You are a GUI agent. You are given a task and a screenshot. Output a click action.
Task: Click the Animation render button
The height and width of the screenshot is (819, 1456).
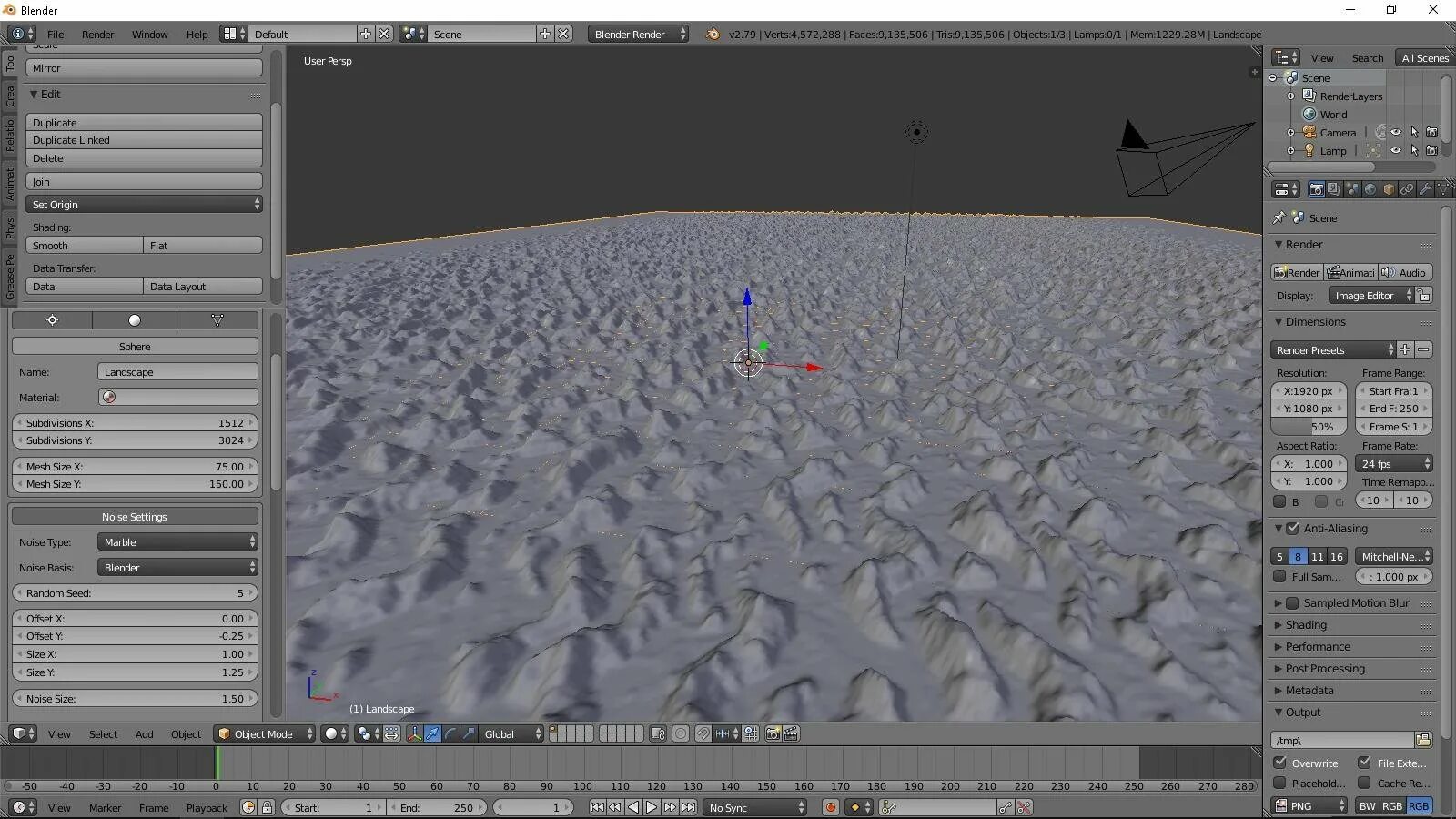[1350, 272]
